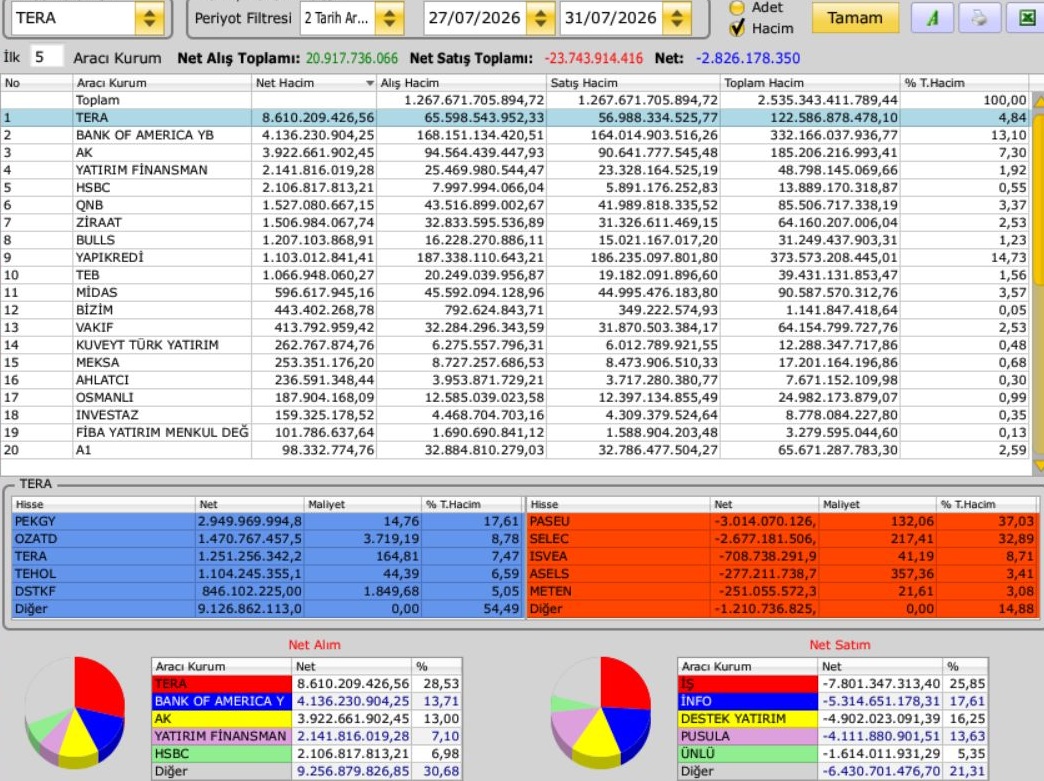Screen dimensions: 1044x781
Task: Select the YAPIKREDİ row
Action: tap(515, 258)
